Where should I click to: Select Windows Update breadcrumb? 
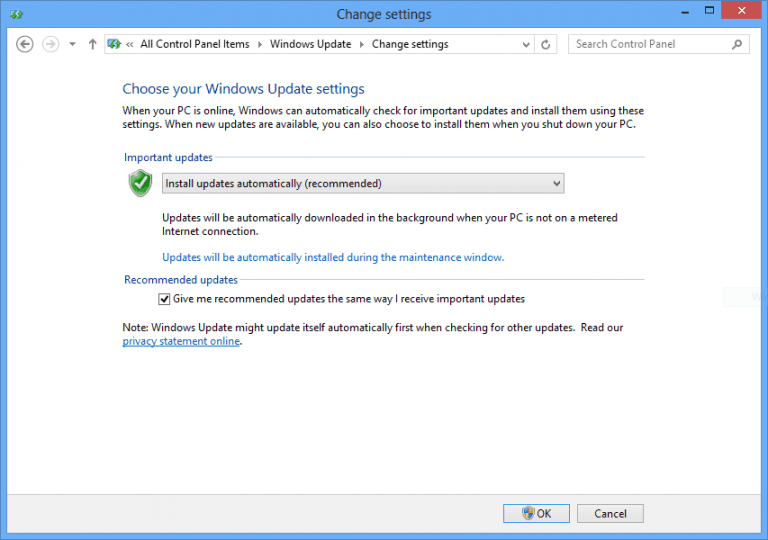tap(311, 44)
